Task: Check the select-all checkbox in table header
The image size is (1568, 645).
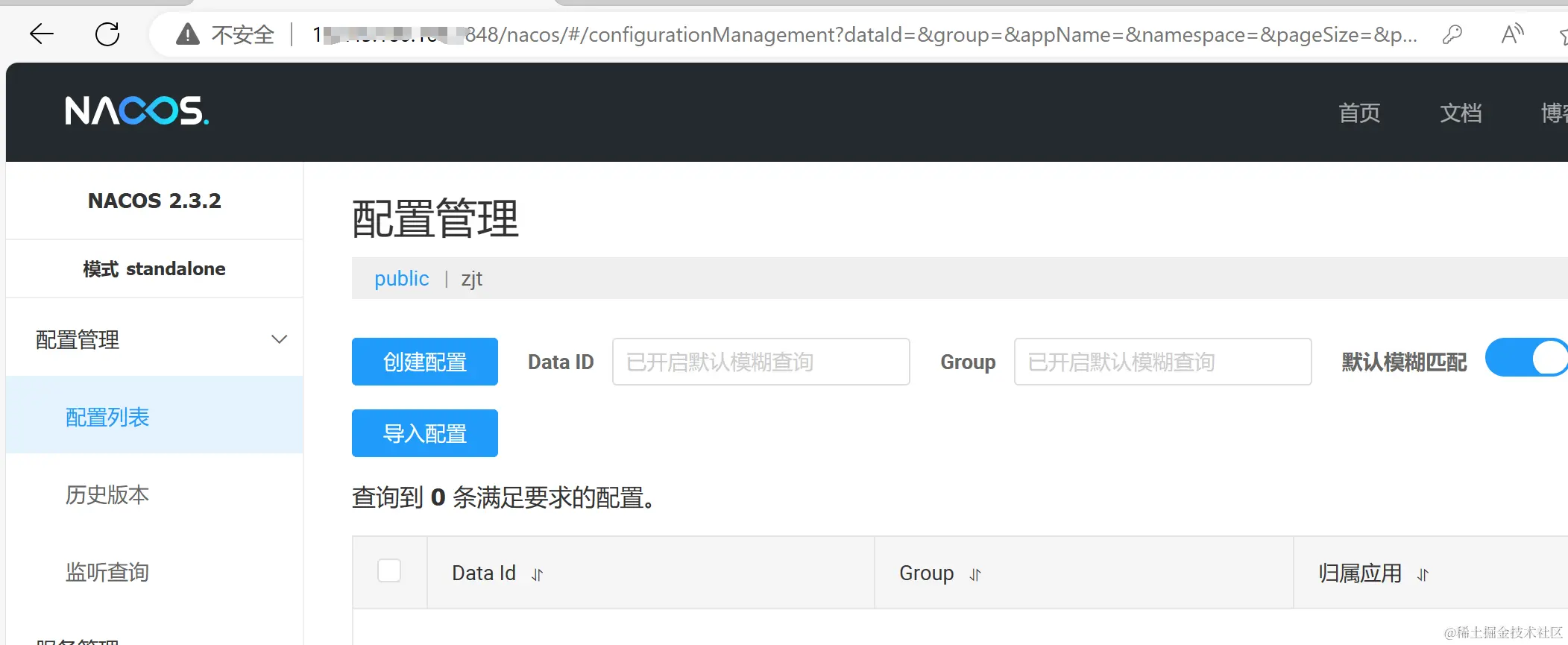Action: coord(389,570)
